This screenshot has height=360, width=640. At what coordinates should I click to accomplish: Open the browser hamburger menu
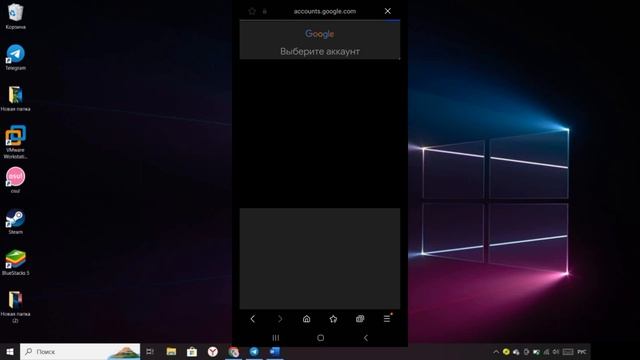click(387, 319)
